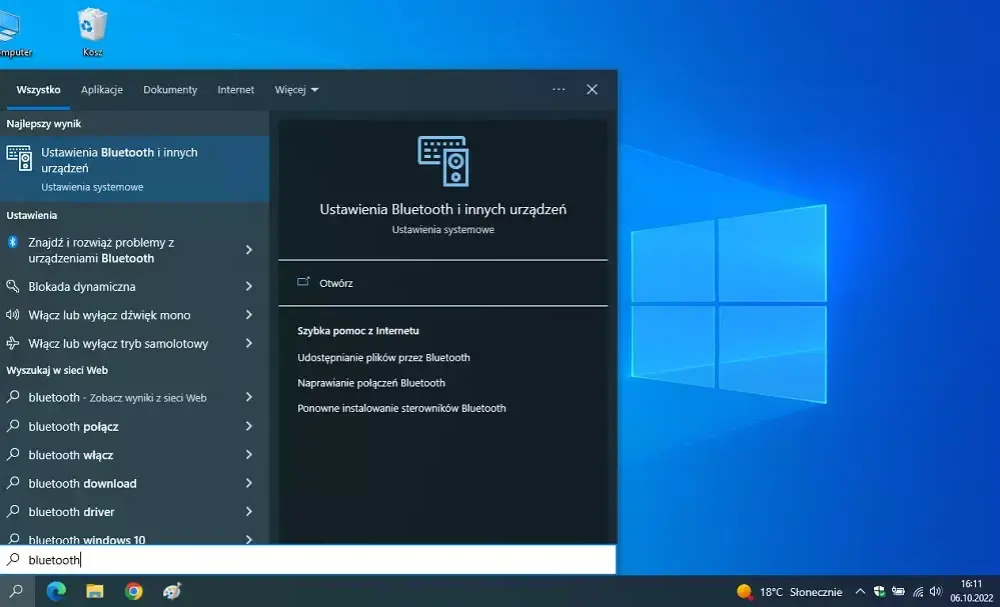
Task: Click the volume speaker tray icon
Action: coord(936,592)
